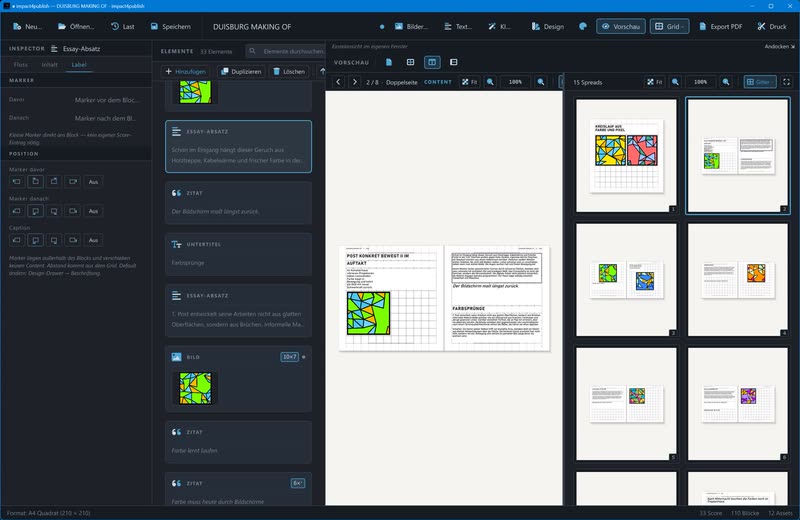Open the Text import dialog

point(458,27)
